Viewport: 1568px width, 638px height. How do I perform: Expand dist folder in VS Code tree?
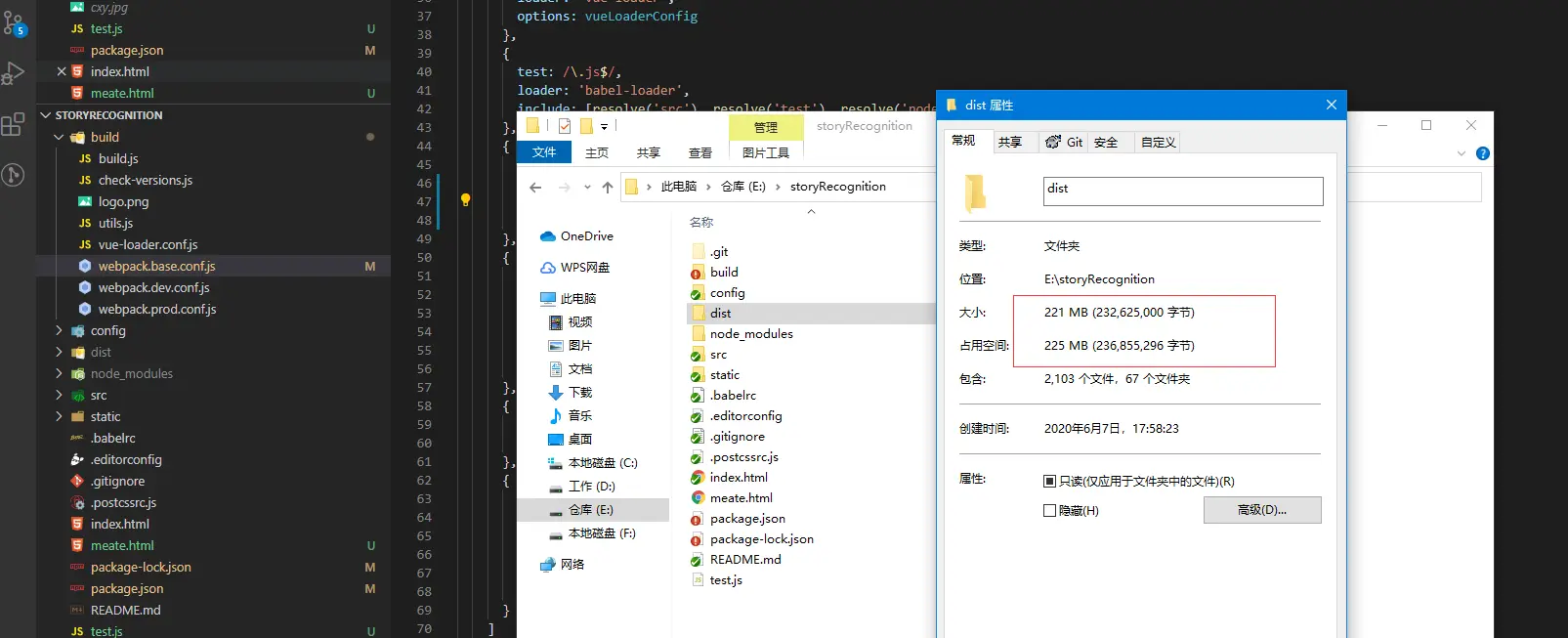59,353
